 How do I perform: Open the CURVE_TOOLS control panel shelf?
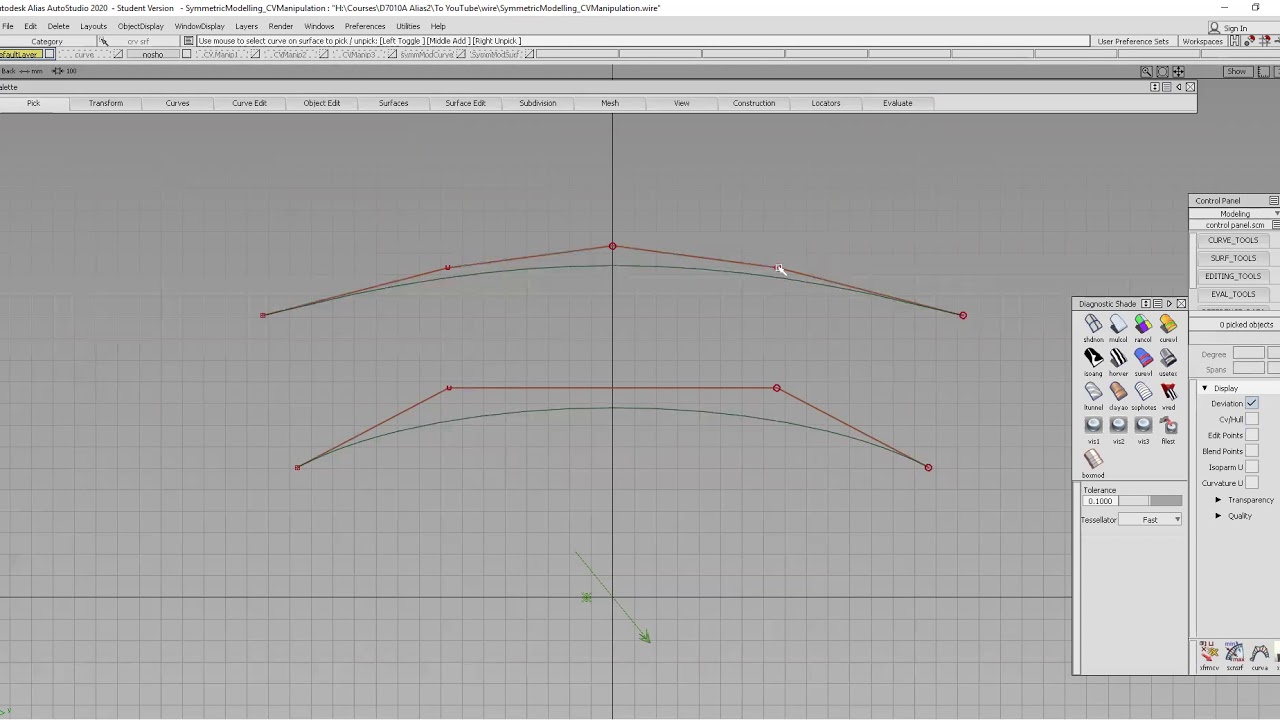[1233, 240]
